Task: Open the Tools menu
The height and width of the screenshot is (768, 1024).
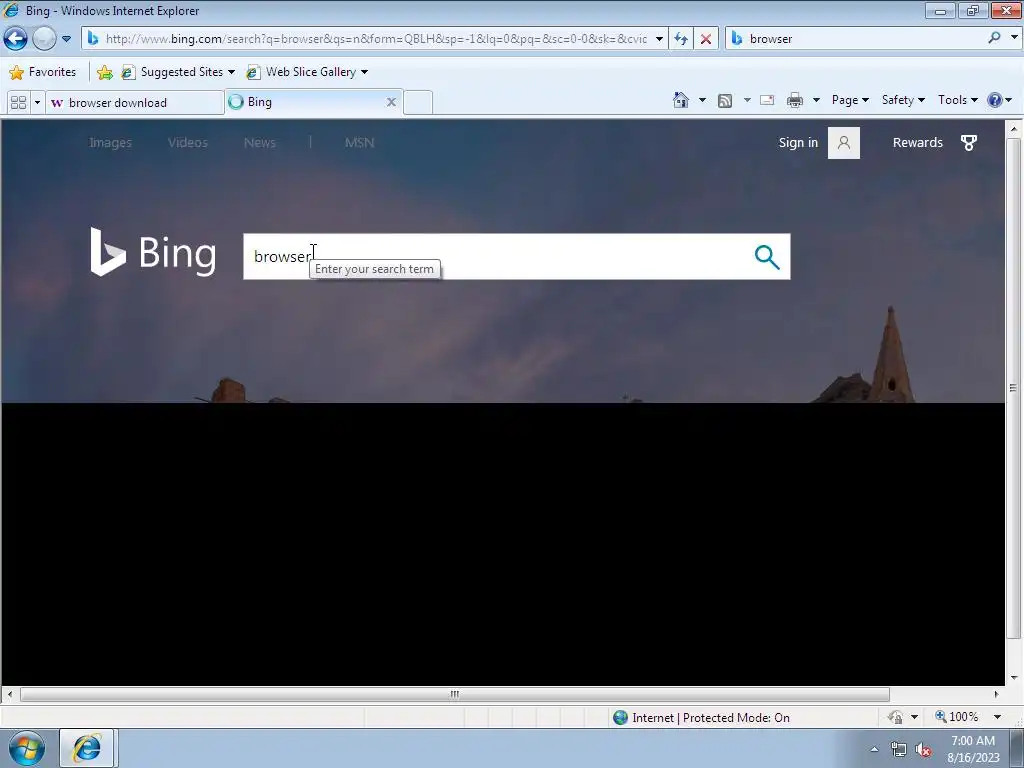Action: pos(957,100)
